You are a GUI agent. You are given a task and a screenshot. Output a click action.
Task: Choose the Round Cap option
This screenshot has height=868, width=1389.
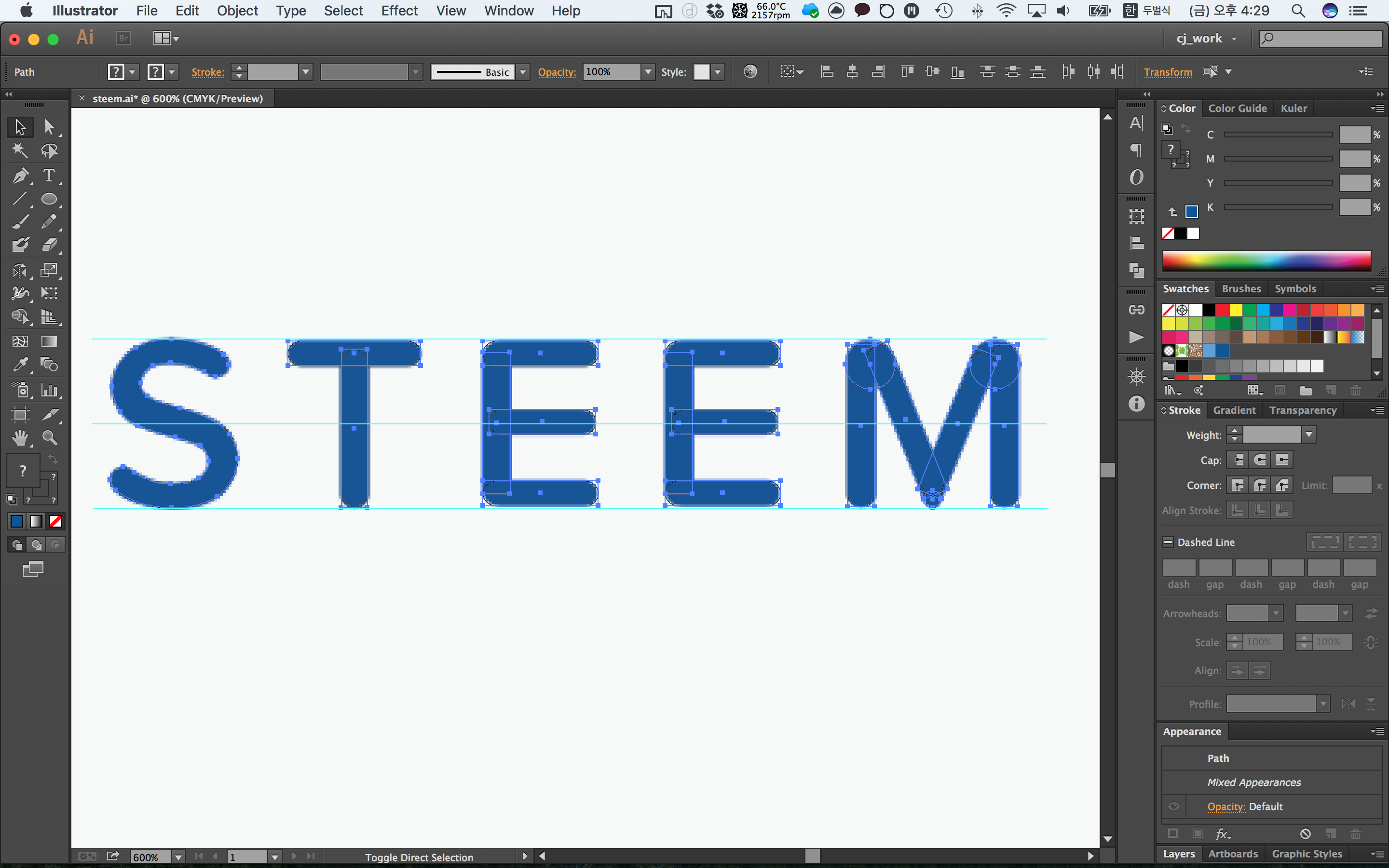click(x=1260, y=460)
